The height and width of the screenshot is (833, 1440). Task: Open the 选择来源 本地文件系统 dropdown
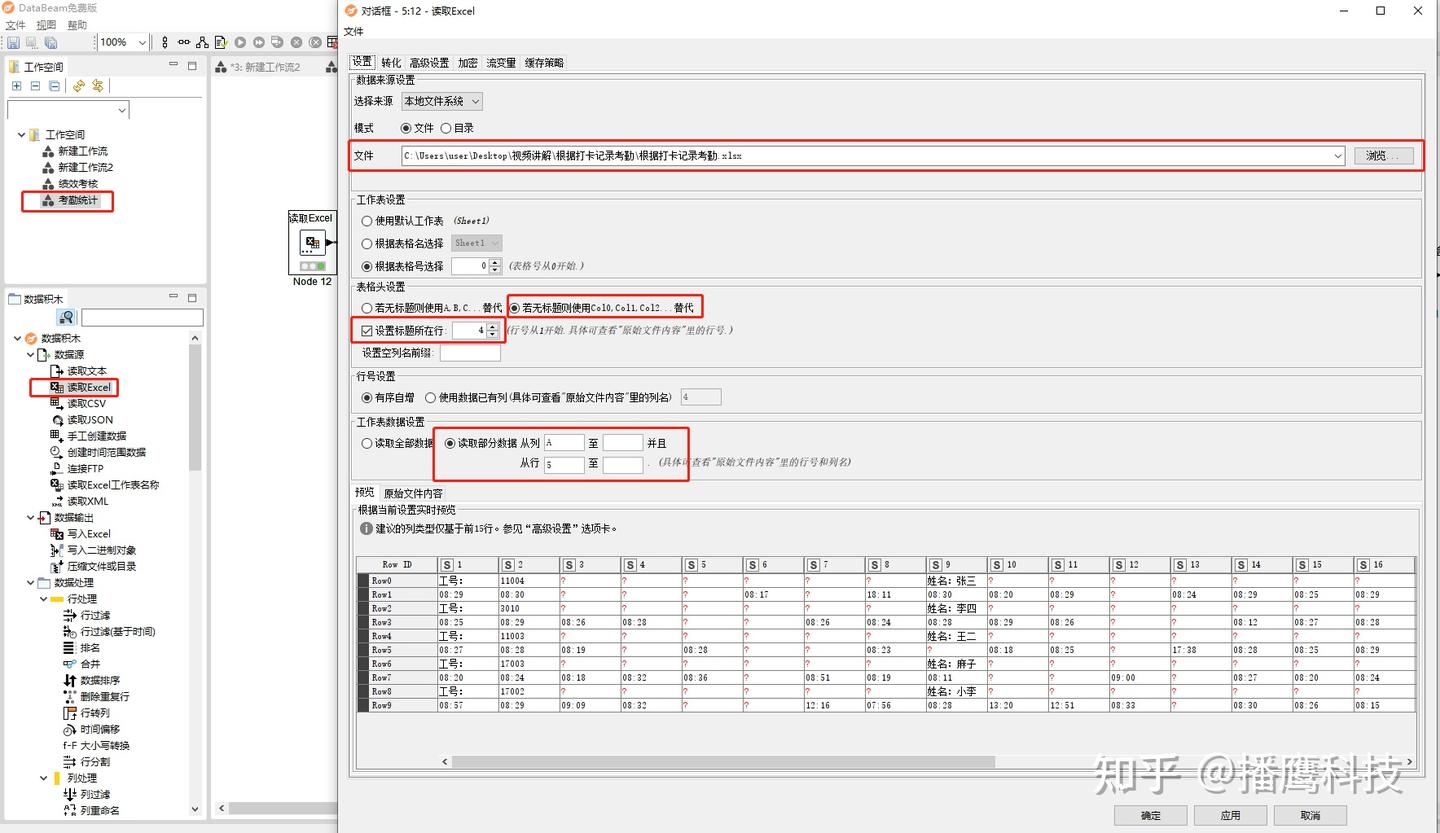pyautogui.click(x=442, y=101)
